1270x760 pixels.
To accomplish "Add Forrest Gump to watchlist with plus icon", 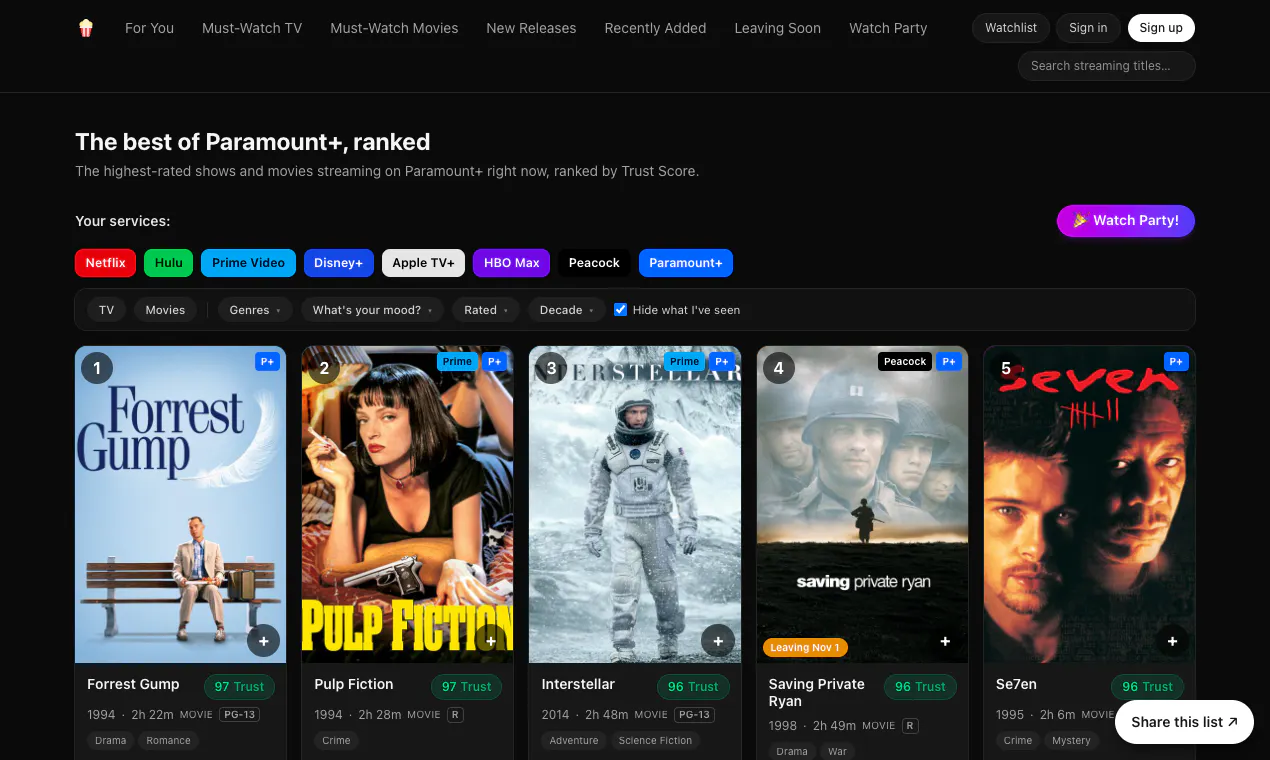I will pyautogui.click(x=263, y=640).
